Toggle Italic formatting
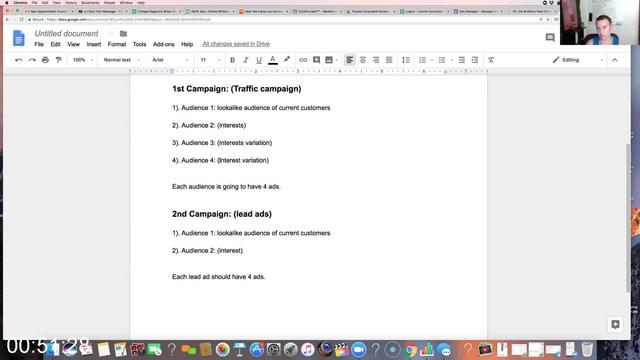The height and width of the screenshot is (360, 640). coord(246,60)
